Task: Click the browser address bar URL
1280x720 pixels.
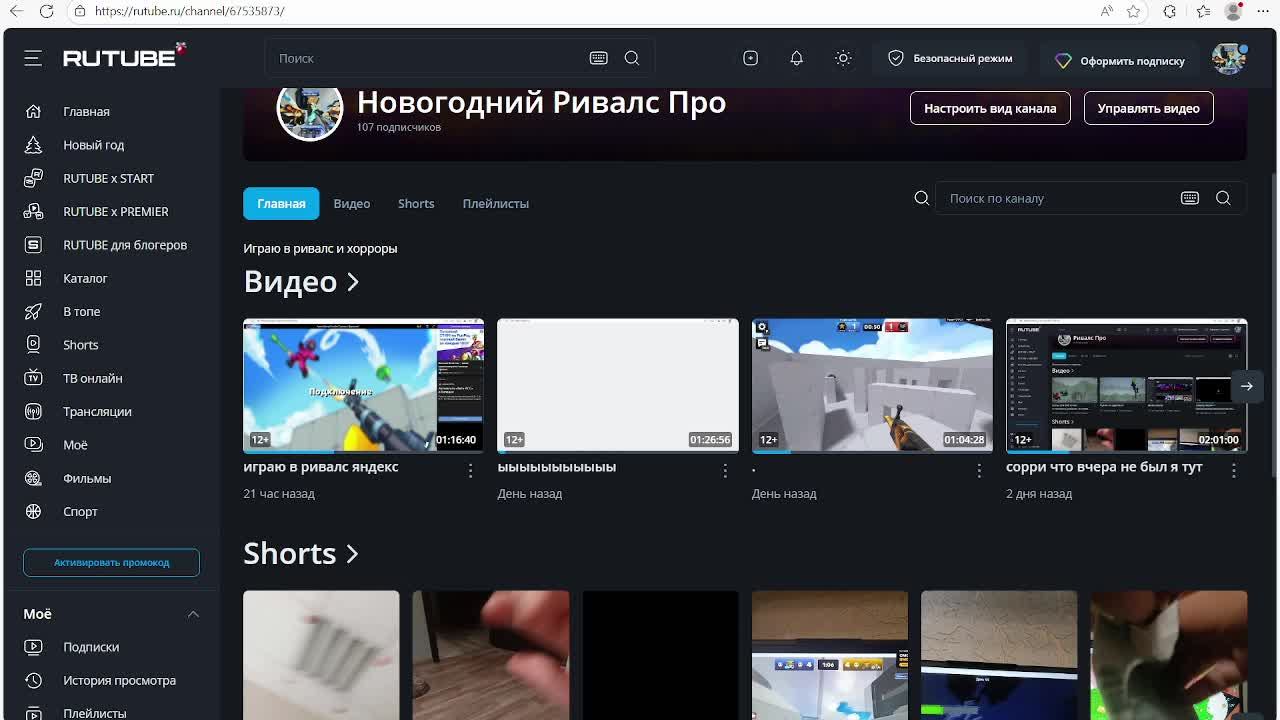Action: [190, 11]
